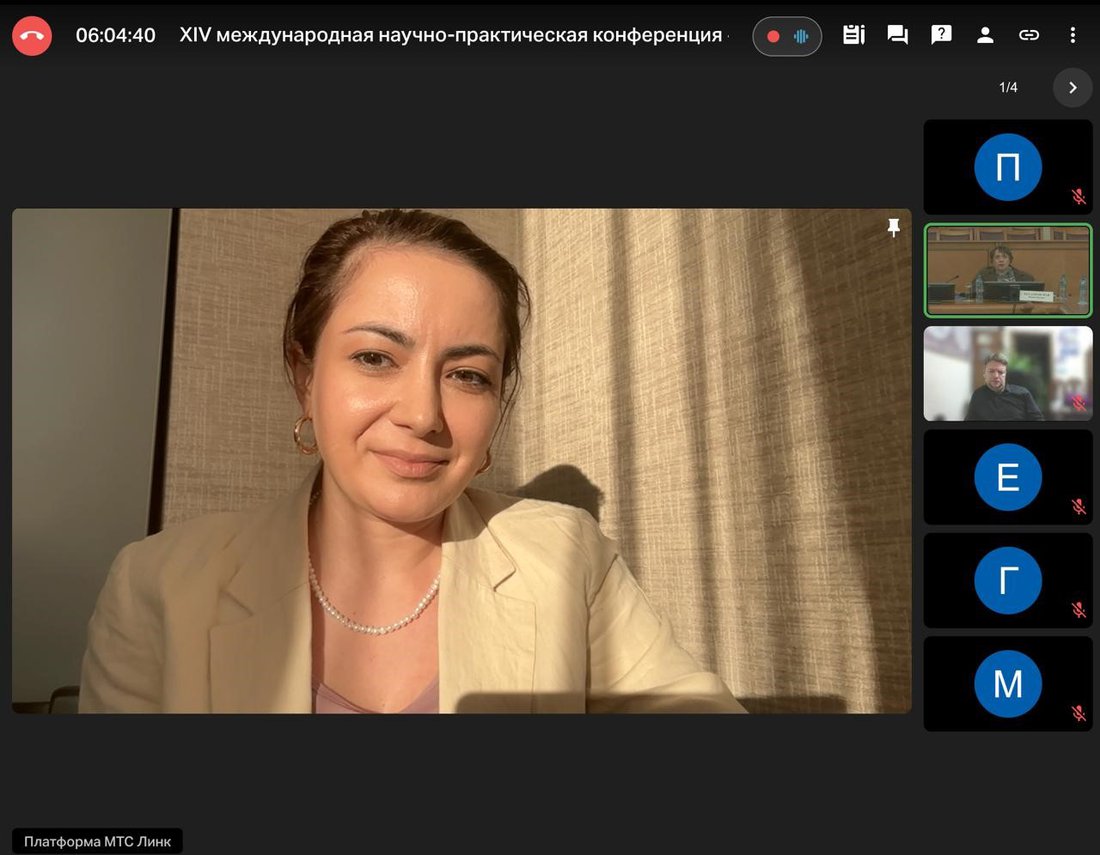Go to next page of participants

[1072, 88]
